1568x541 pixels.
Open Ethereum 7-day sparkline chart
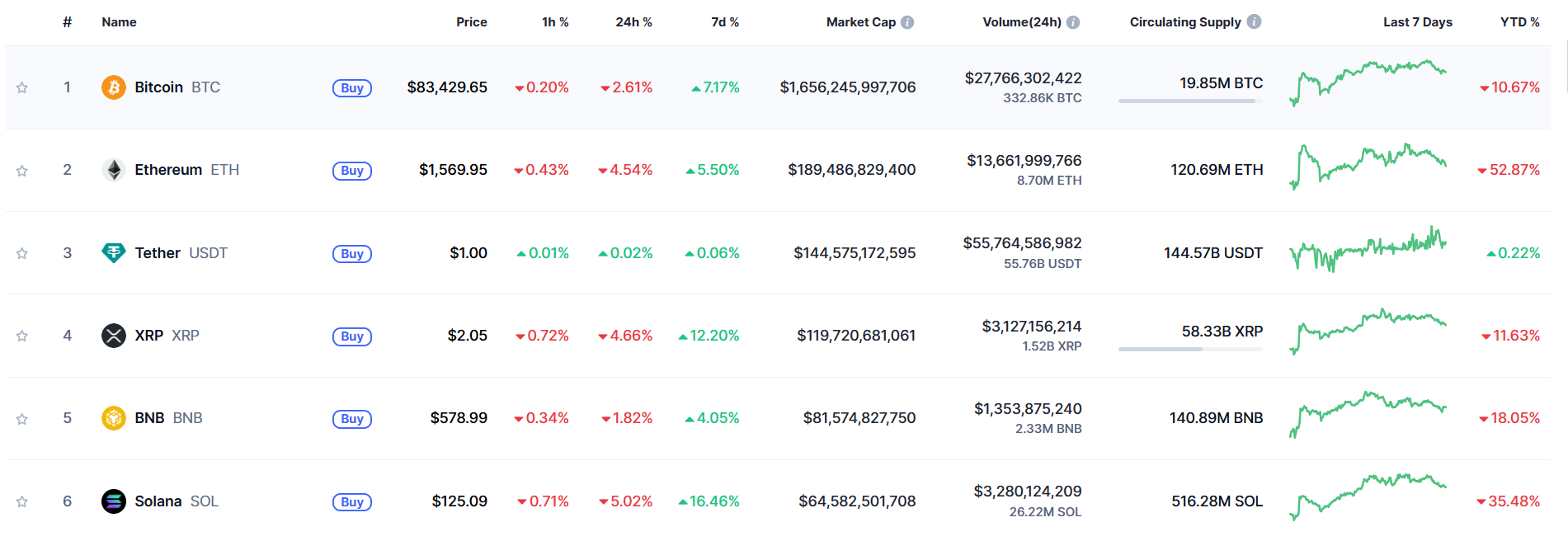[1368, 167]
